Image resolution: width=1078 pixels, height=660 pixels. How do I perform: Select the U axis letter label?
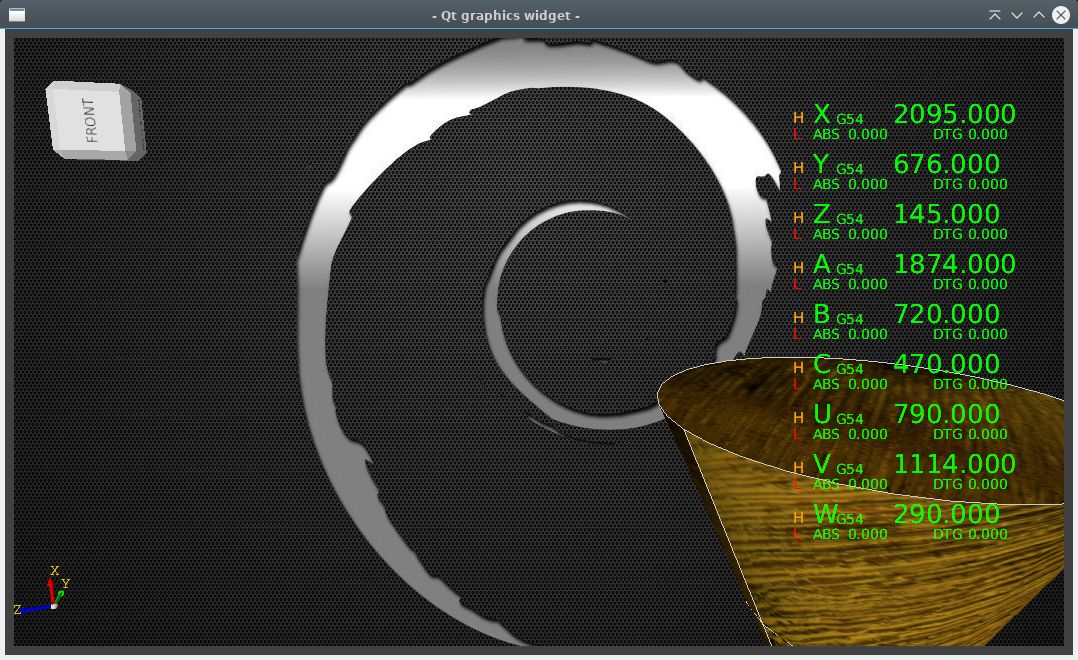pos(822,415)
